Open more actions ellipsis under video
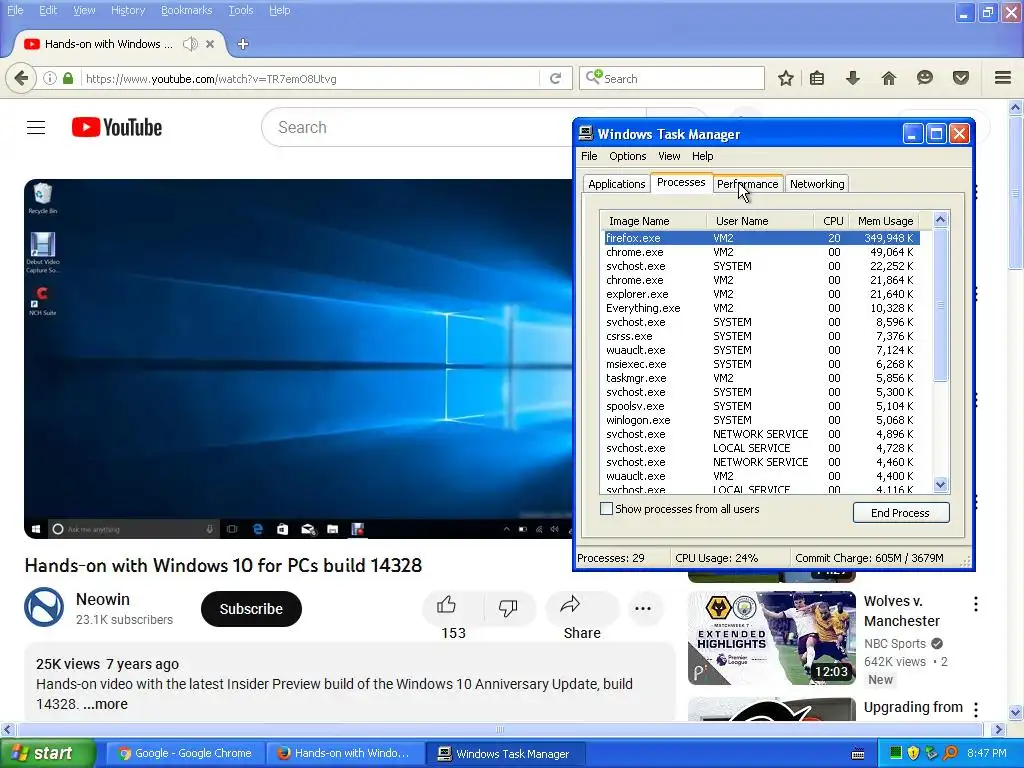Image resolution: width=1024 pixels, height=768 pixels. pyautogui.click(x=643, y=609)
